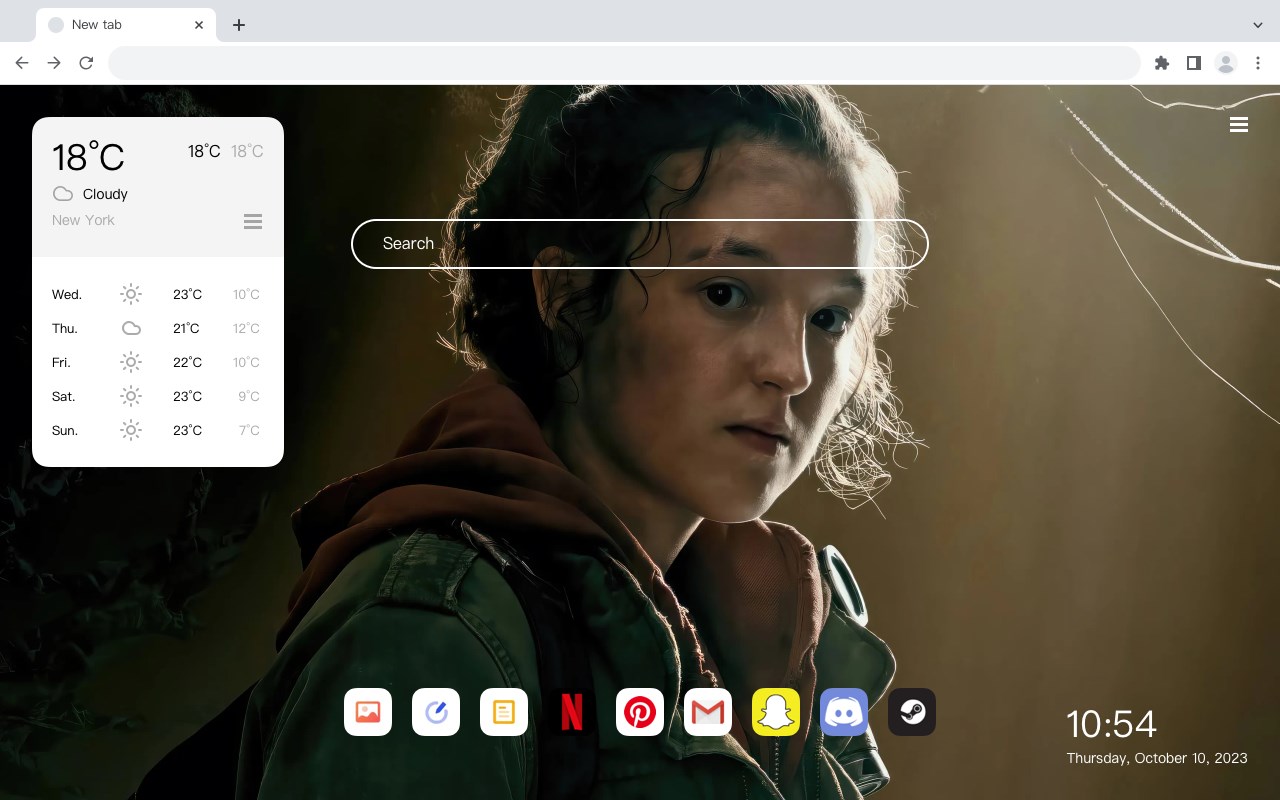Click the Cloudy condition text
1280x800 pixels.
tap(105, 194)
